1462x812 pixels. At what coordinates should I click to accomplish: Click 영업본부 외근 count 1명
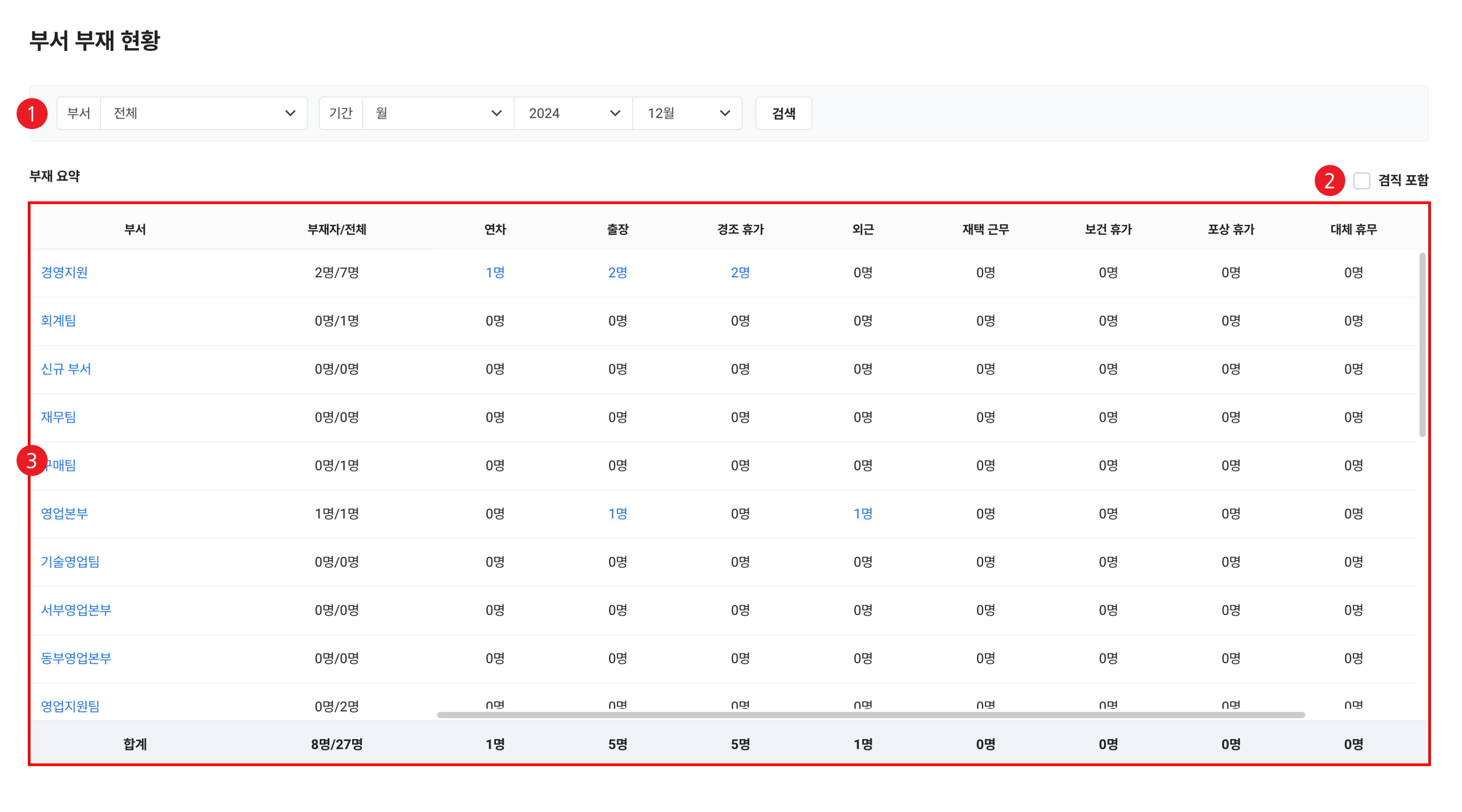click(862, 513)
